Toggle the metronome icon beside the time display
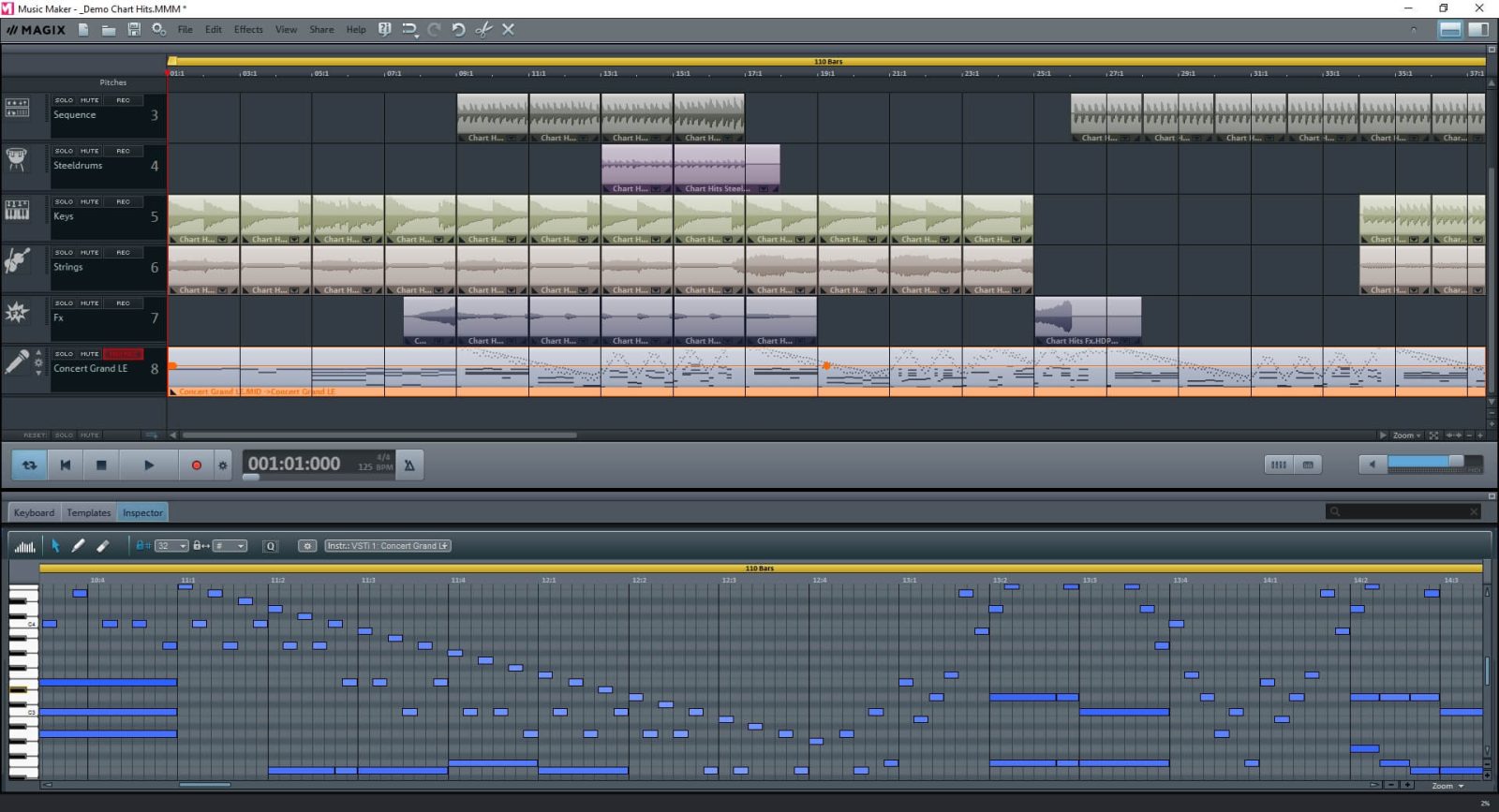Screen dimensions: 1499x812 tap(409, 465)
